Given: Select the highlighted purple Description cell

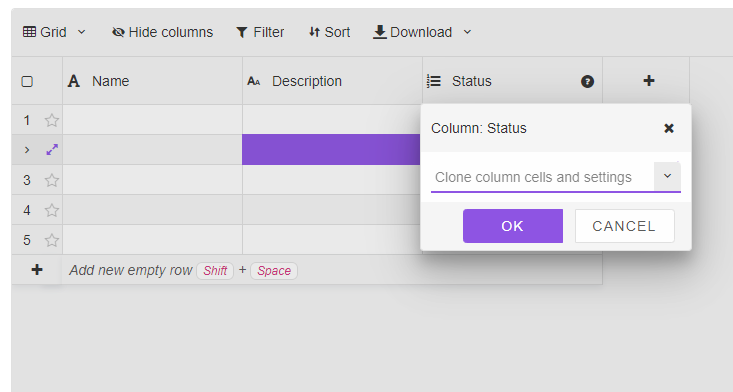Looking at the screenshot, I should (x=331, y=150).
